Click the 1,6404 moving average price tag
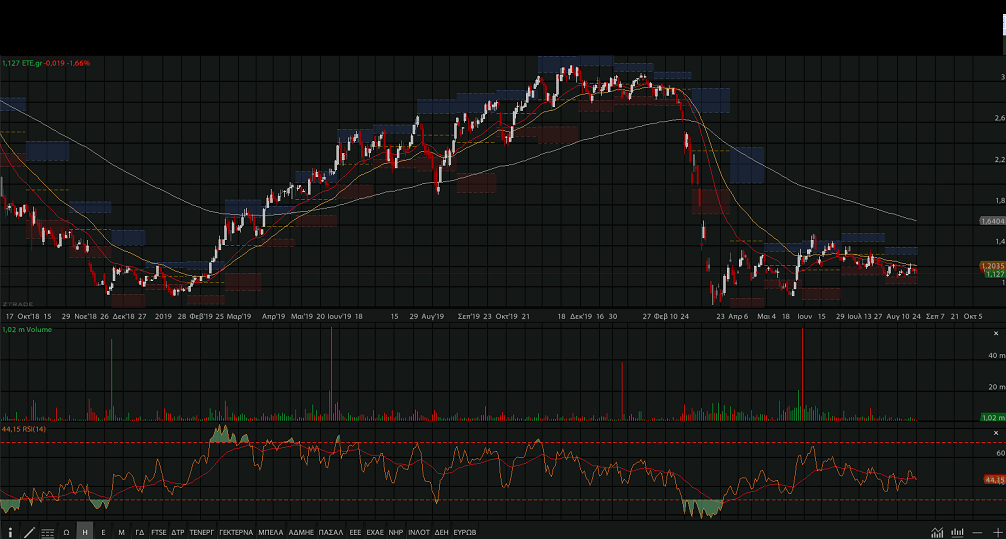The width and height of the screenshot is (1006, 539). coord(991,221)
